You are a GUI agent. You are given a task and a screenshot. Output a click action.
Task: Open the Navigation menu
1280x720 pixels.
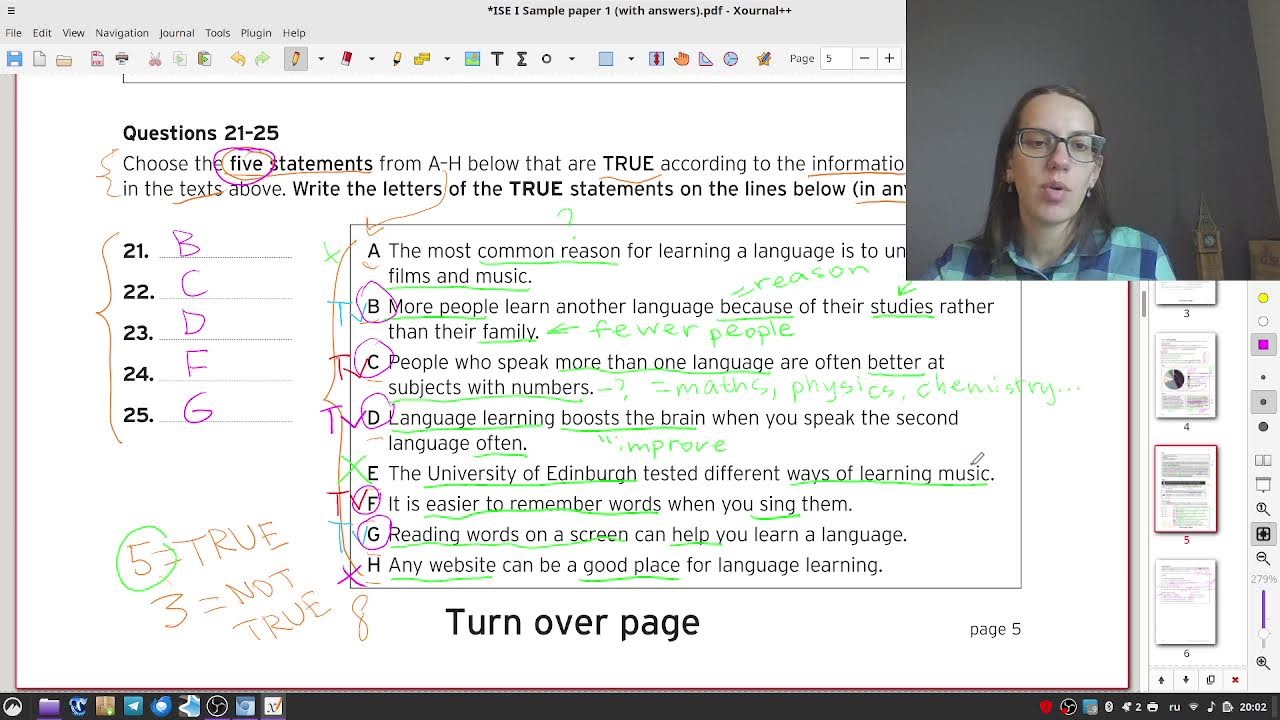pyautogui.click(x=122, y=33)
